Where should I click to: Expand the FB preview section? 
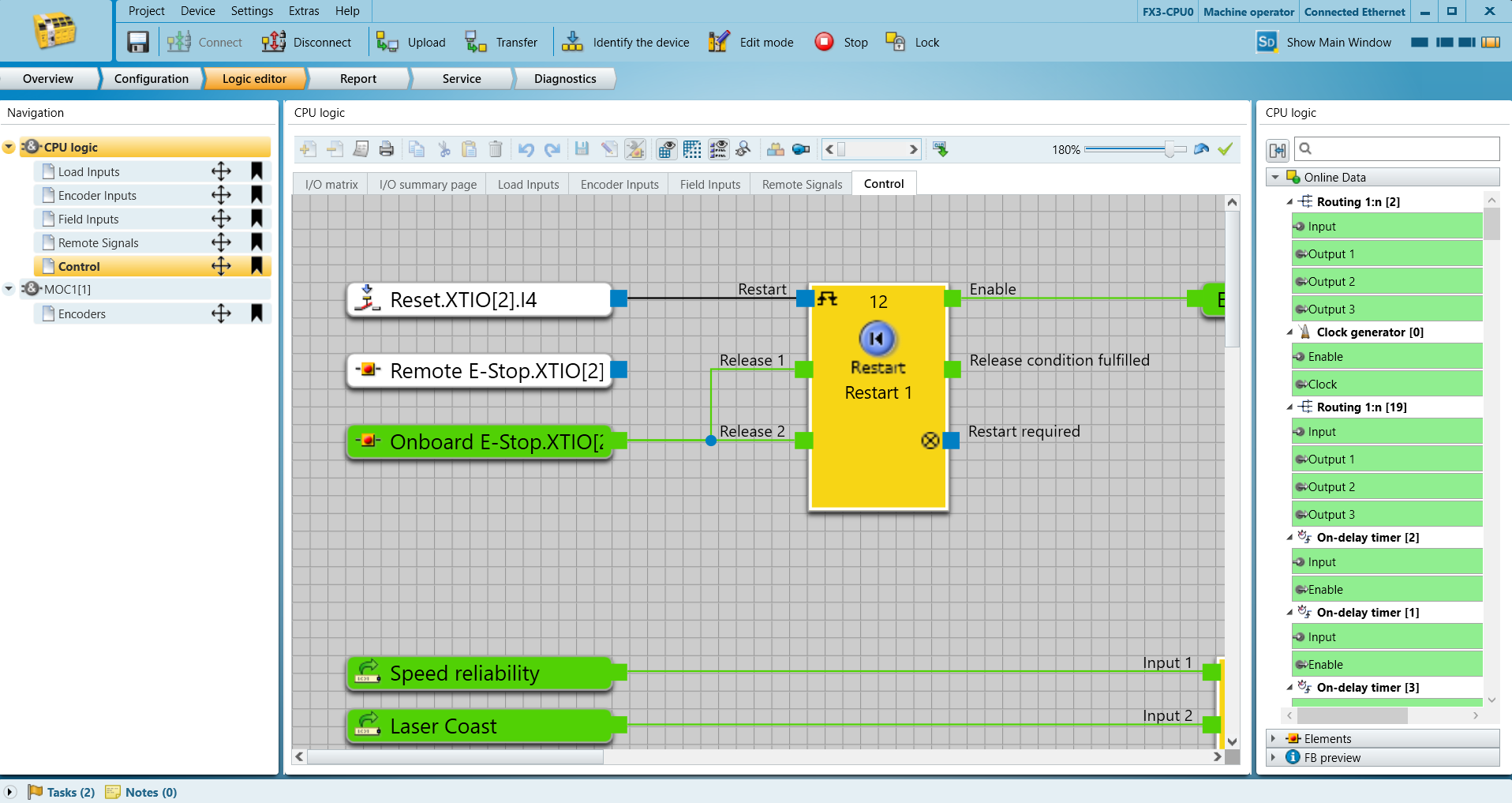(1274, 757)
